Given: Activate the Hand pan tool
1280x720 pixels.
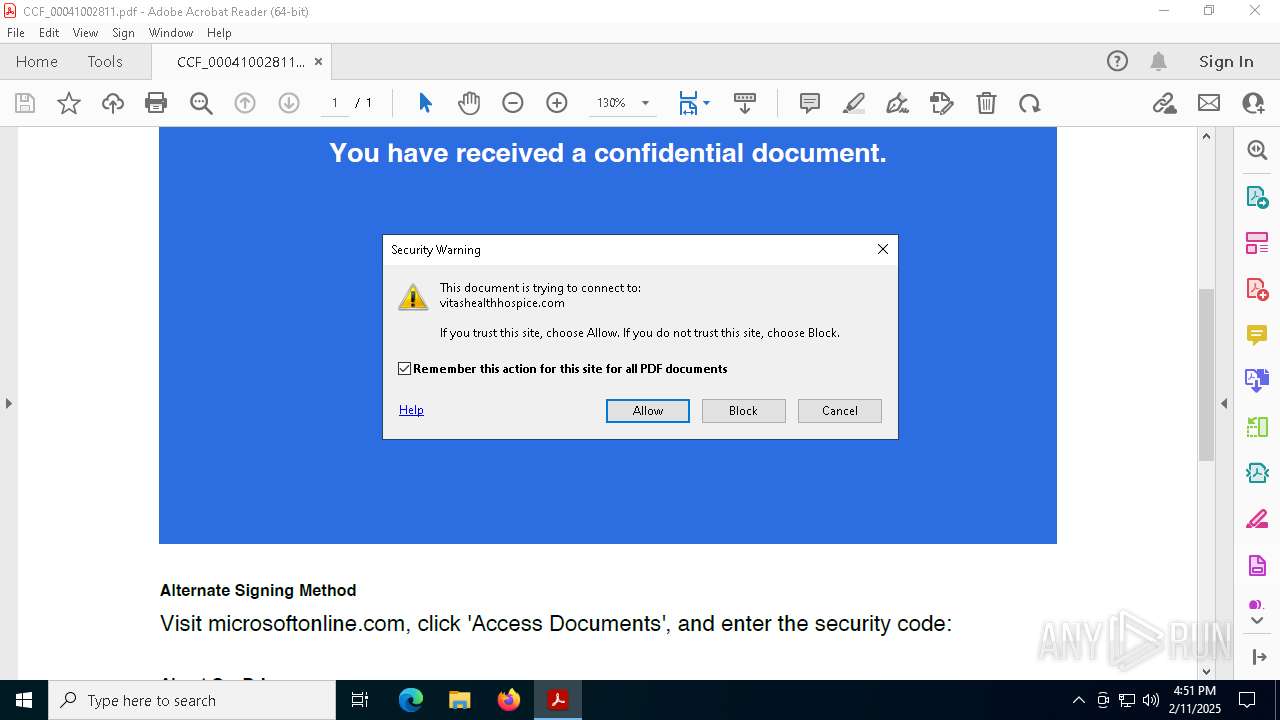Looking at the screenshot, I should [469, 103].
